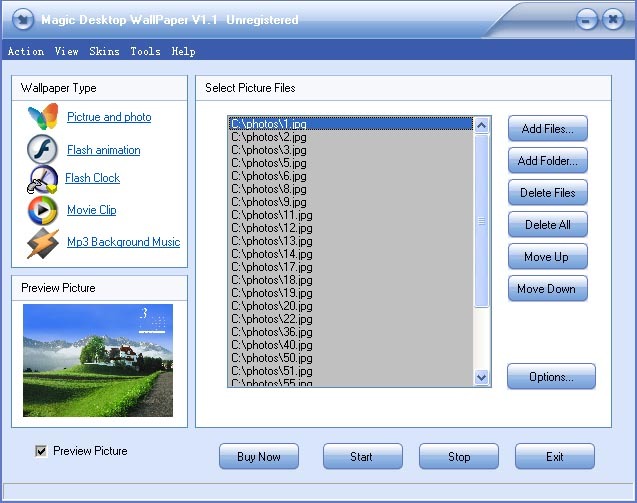Click the Movie Clip media player icon
The width and height of the screenshot is (637, 503).
[43, 210]
